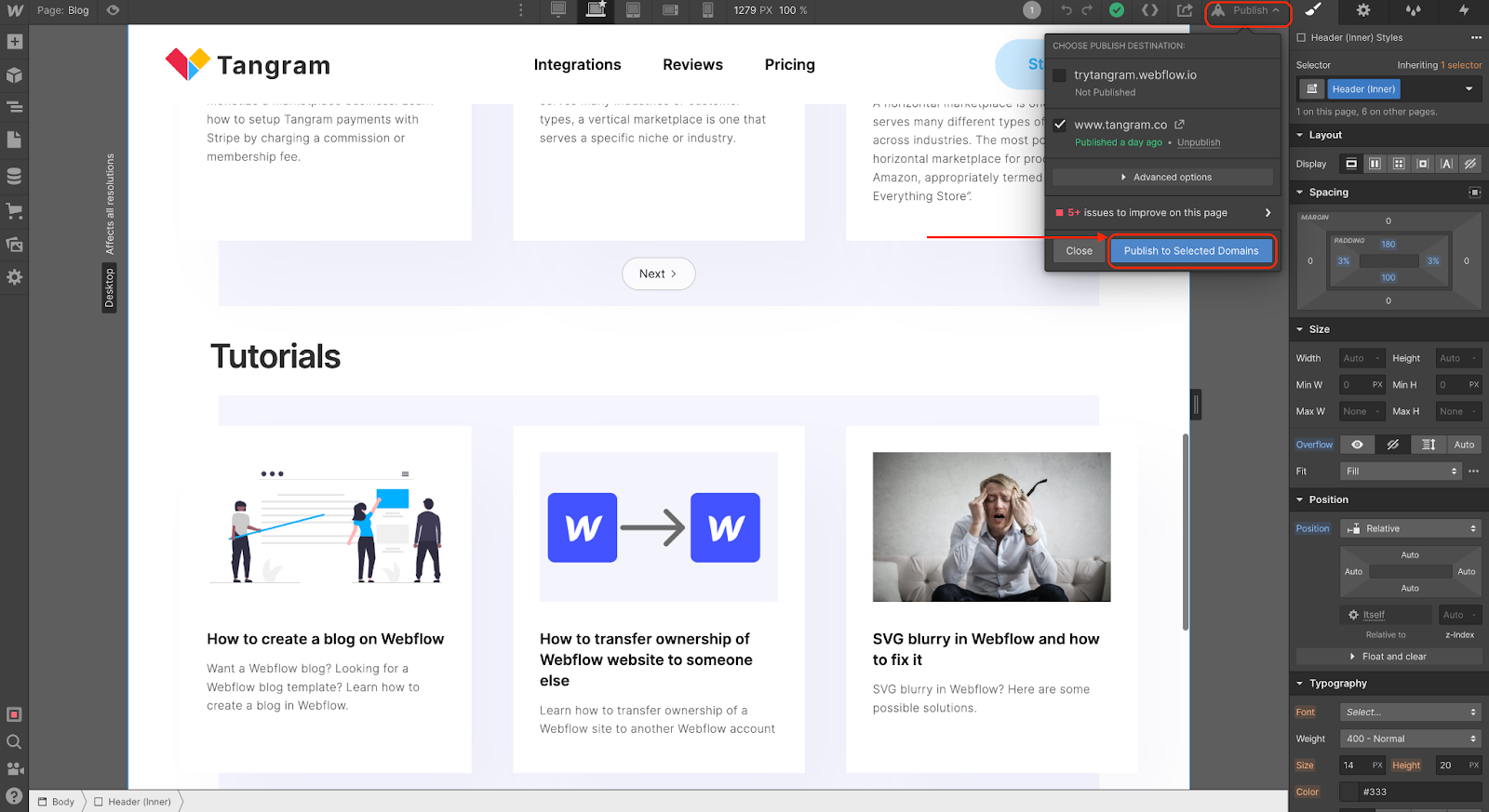Click the Next pagination button

click(x=658, y=273)
